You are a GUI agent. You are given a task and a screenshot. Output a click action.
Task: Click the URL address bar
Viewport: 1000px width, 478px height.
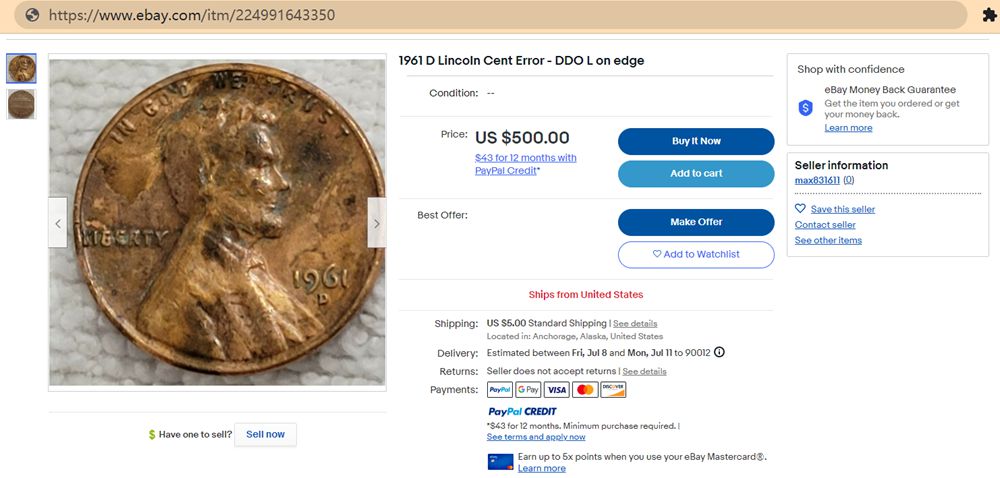point(500,15)
